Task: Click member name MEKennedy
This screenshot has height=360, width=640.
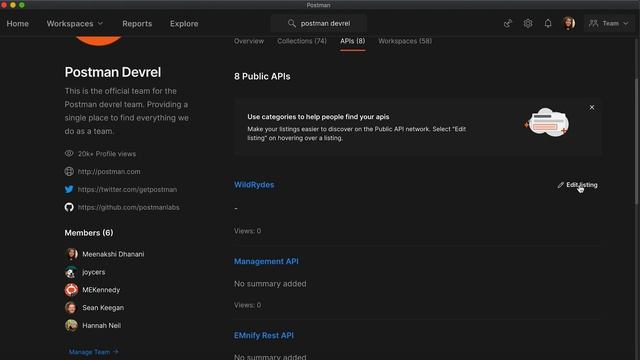Action: pos(101,290)
